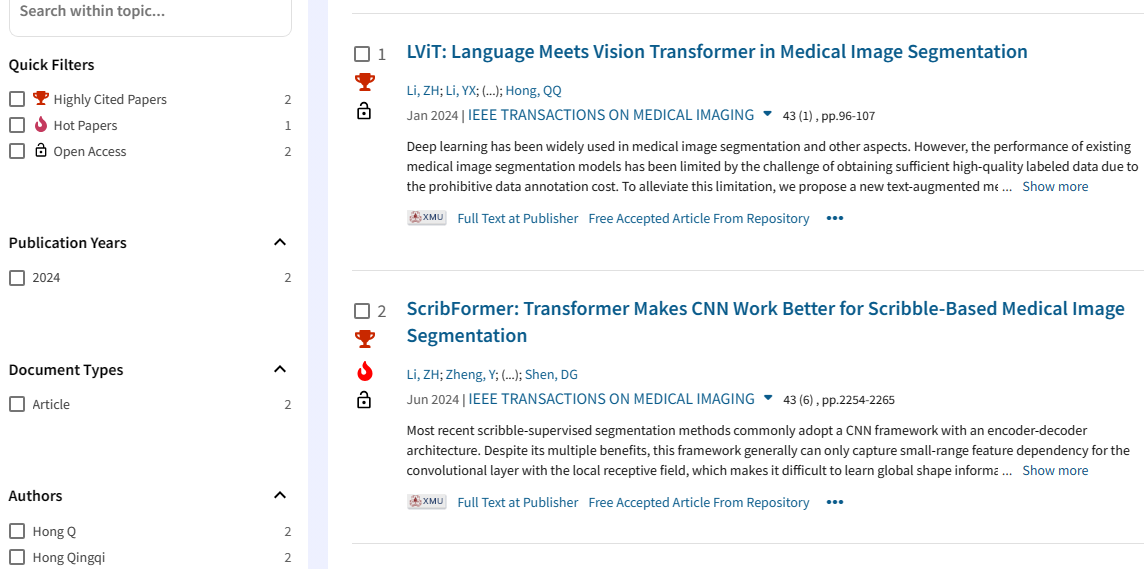Click the hot paper flame icon on ScribFormer
Viewport: 1144px width, 569px height.
[x=364, y=371]
